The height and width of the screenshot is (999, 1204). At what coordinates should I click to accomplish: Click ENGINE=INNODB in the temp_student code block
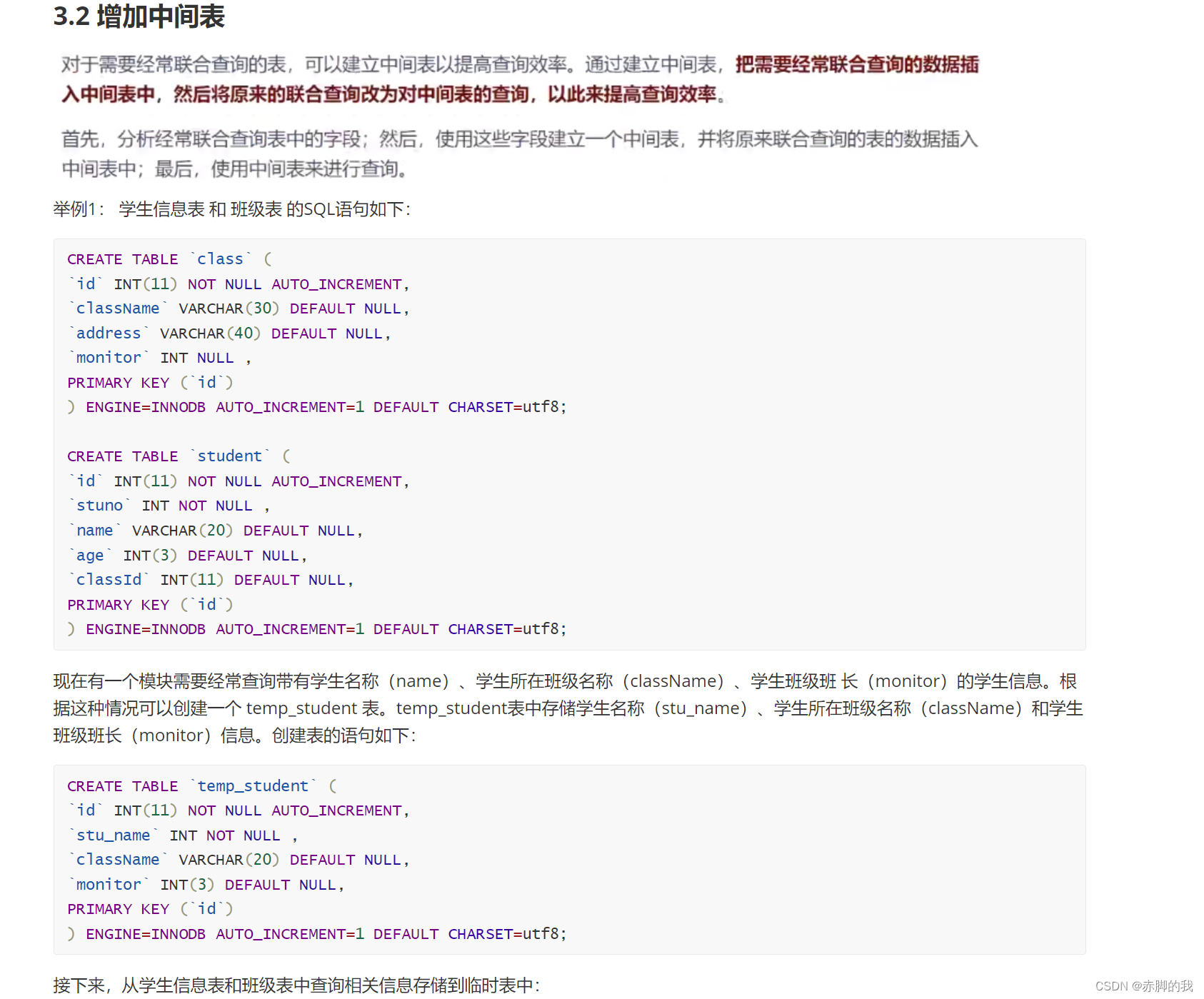click(x=145, y=933)
